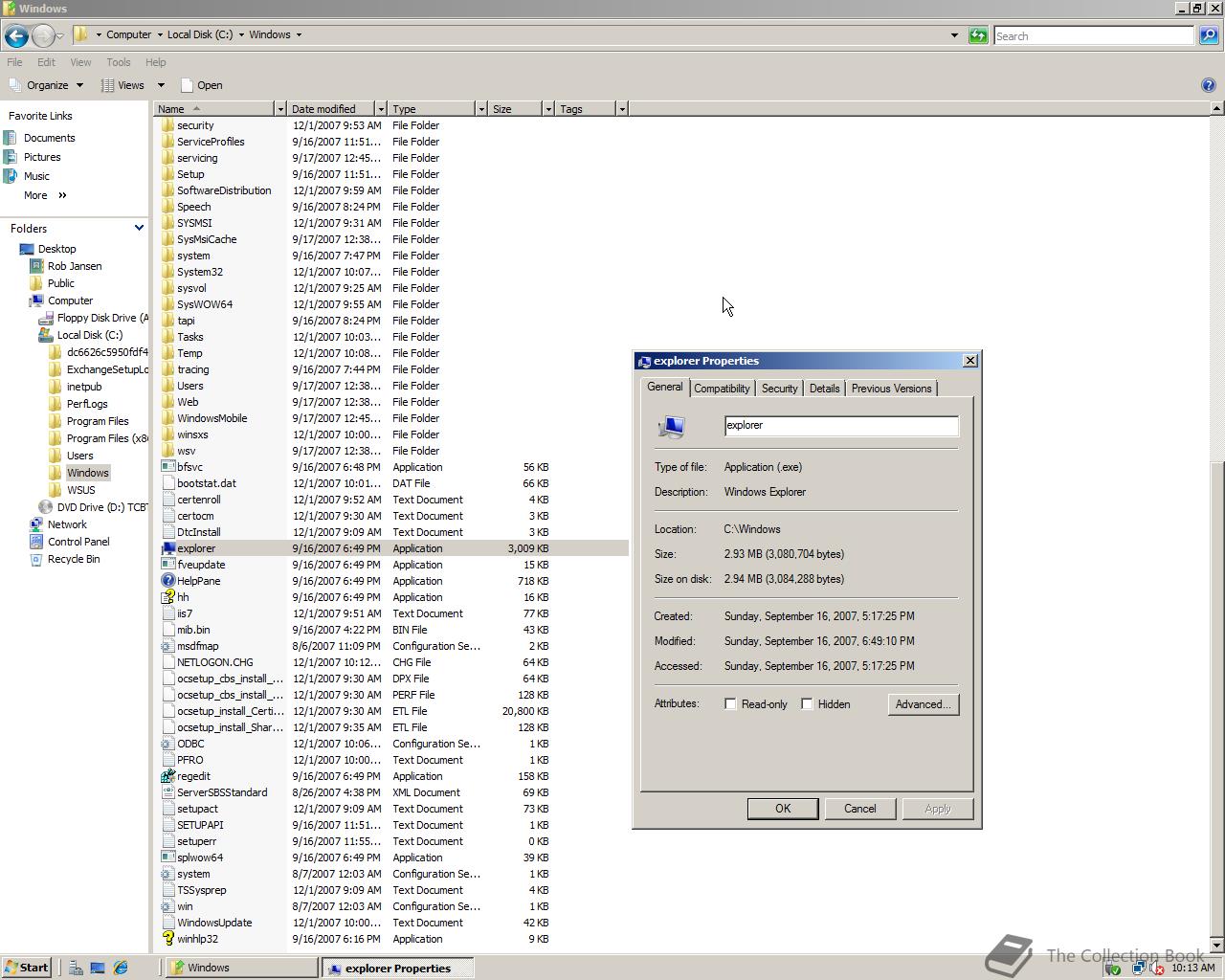Image resolution: width=1225 pixels, height=980 pixels.
Task: Open the Size column dropdown arrow
Action: [x=547, y=109]
